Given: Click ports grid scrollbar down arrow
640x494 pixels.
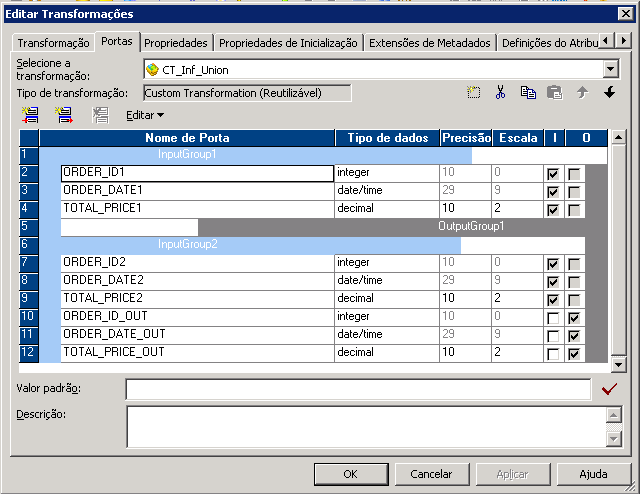Looking at the screenshot, I should click(x=618, y=365).
